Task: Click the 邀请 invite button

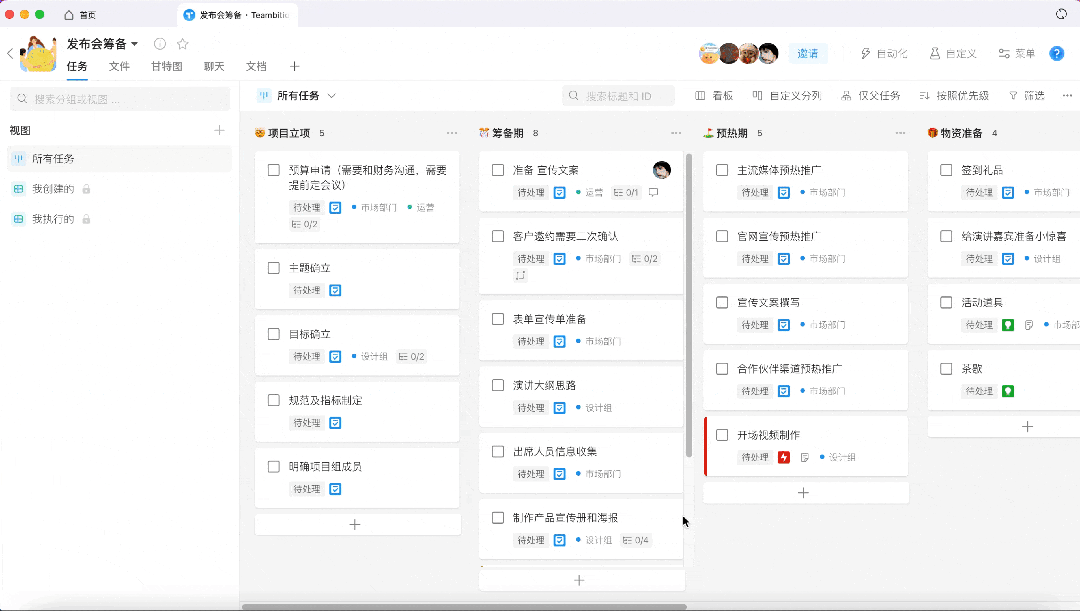Action: pos(807,53)
